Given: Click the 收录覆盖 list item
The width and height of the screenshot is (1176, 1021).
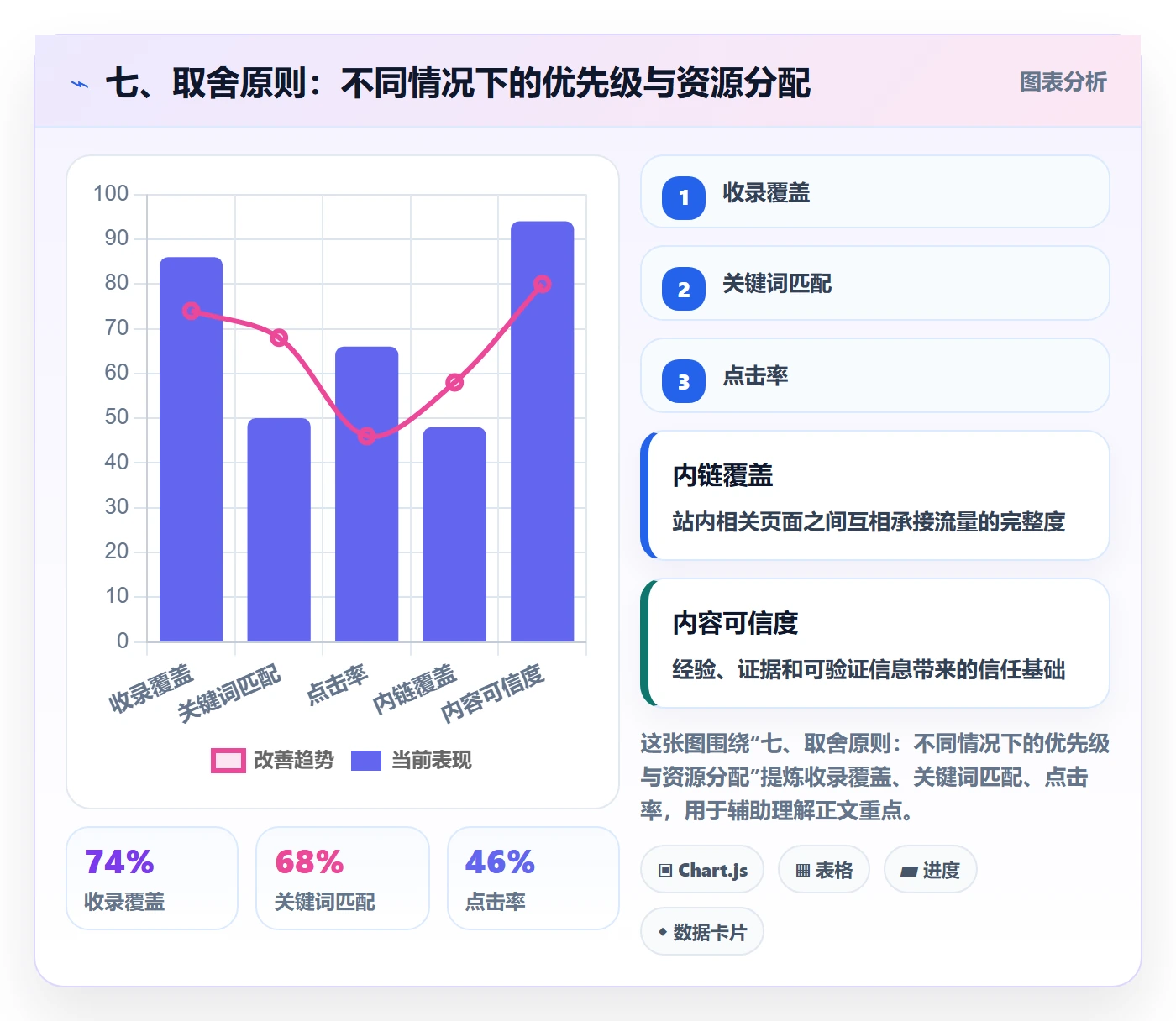Looking at the screenshot, I should tap(875, 191).
